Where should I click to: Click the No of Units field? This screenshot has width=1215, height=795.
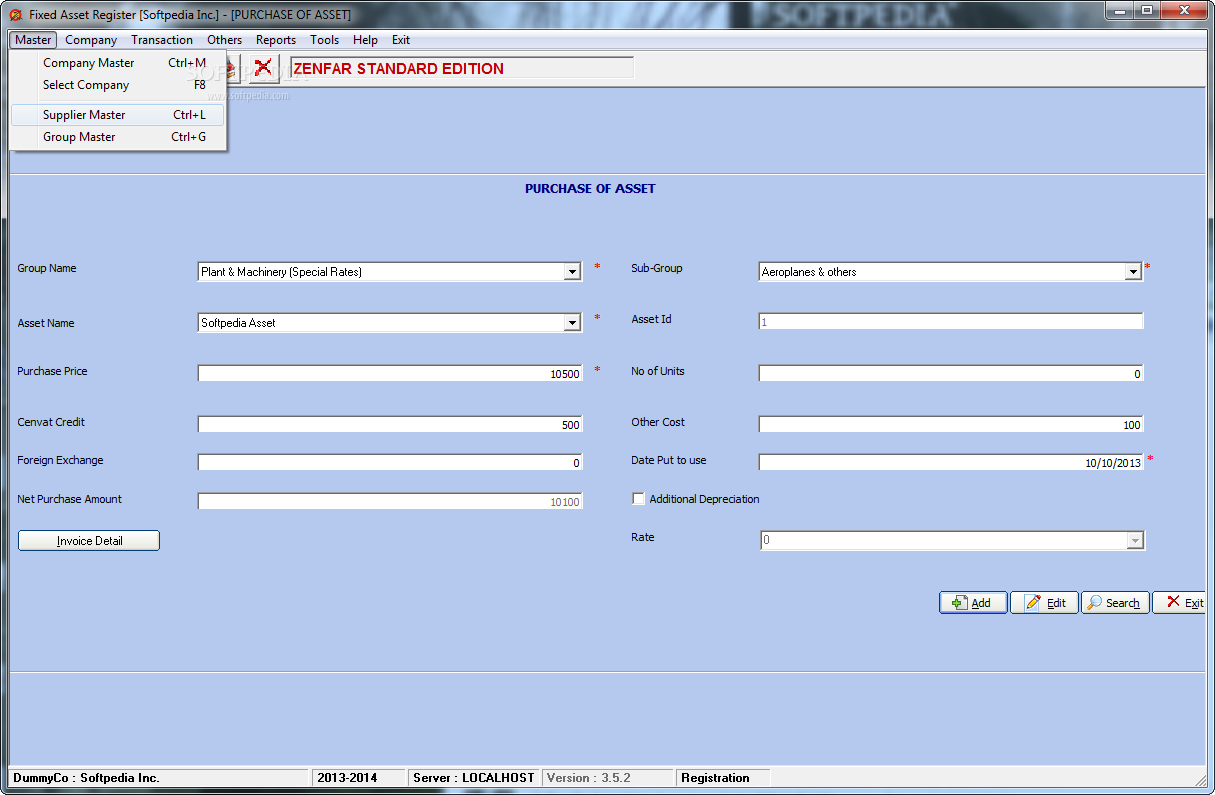[x=951, y=374]
